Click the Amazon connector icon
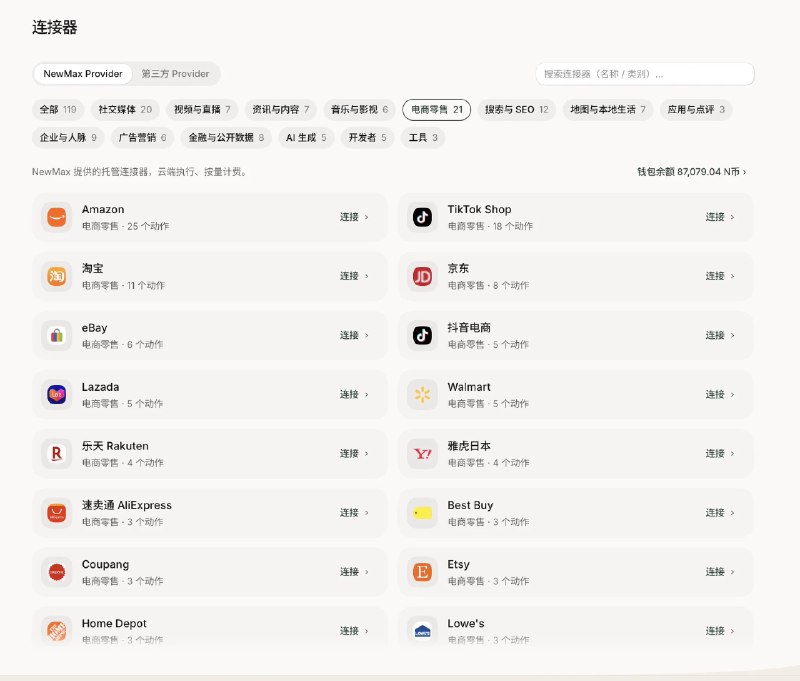 pyautogui.click(x=57, y=217)
